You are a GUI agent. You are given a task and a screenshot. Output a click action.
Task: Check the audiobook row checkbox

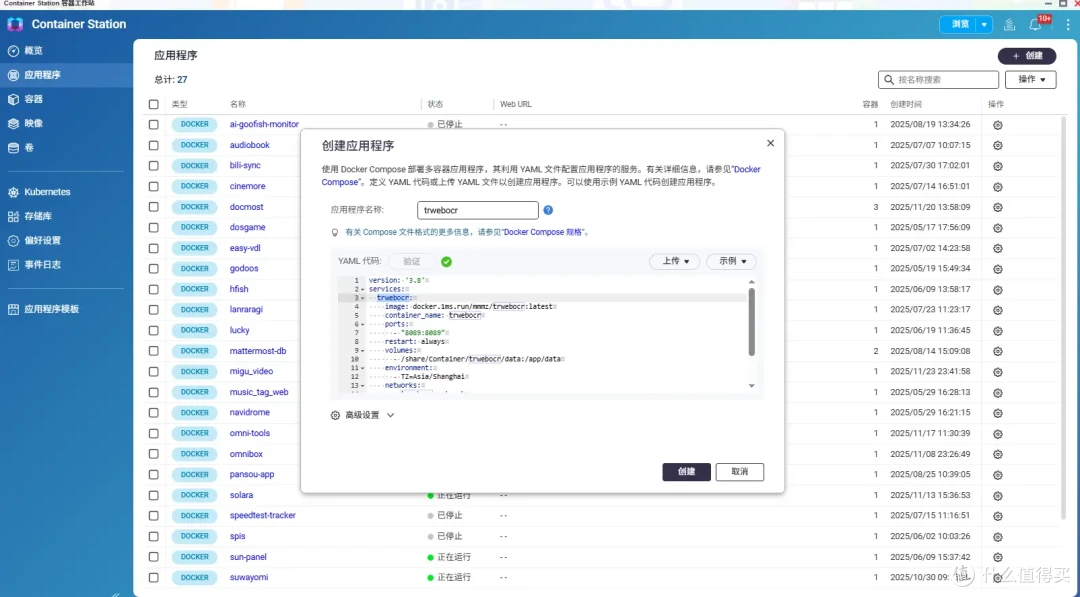[154, 145]
